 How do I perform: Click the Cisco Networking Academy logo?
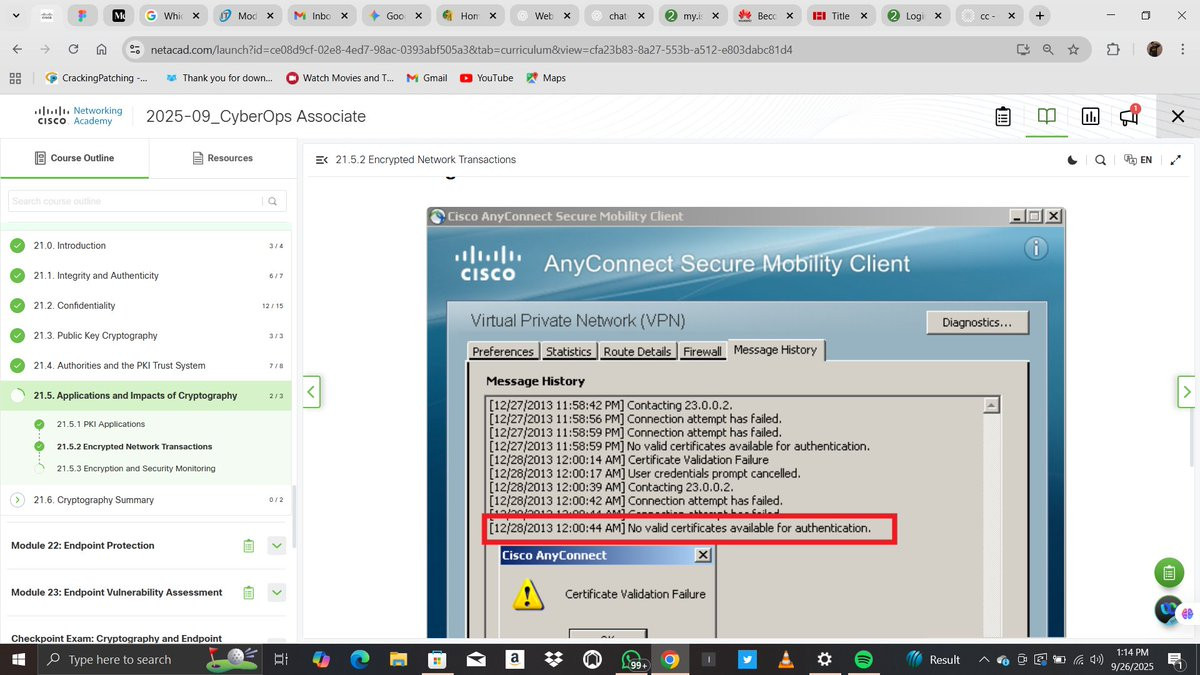pyautogui.click(x=79, y=116)
